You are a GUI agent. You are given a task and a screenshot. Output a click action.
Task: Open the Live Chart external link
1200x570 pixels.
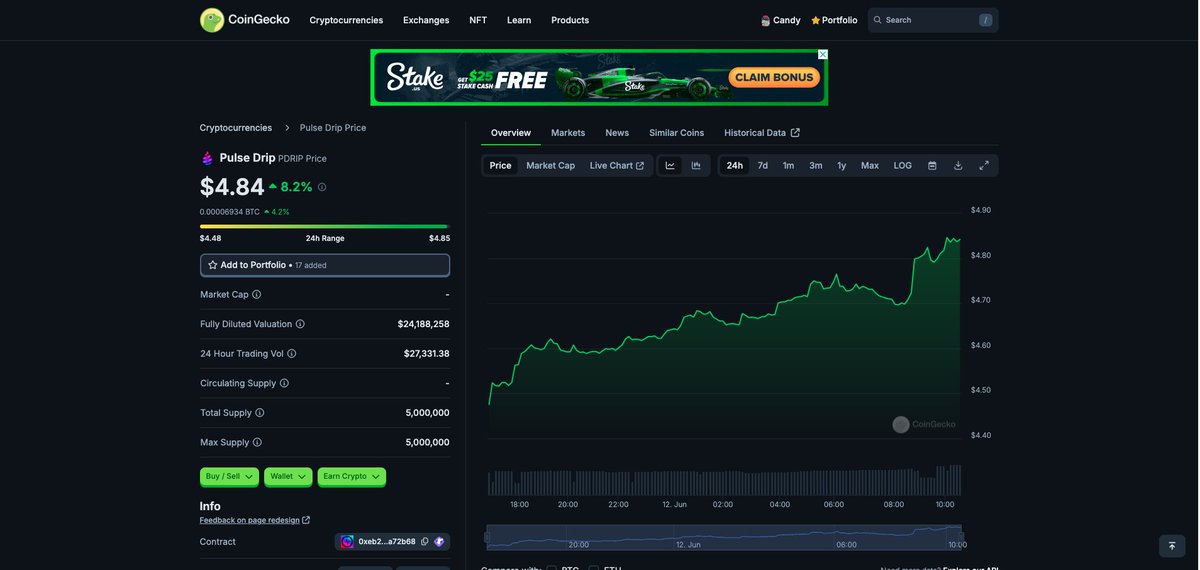point(617,166)
